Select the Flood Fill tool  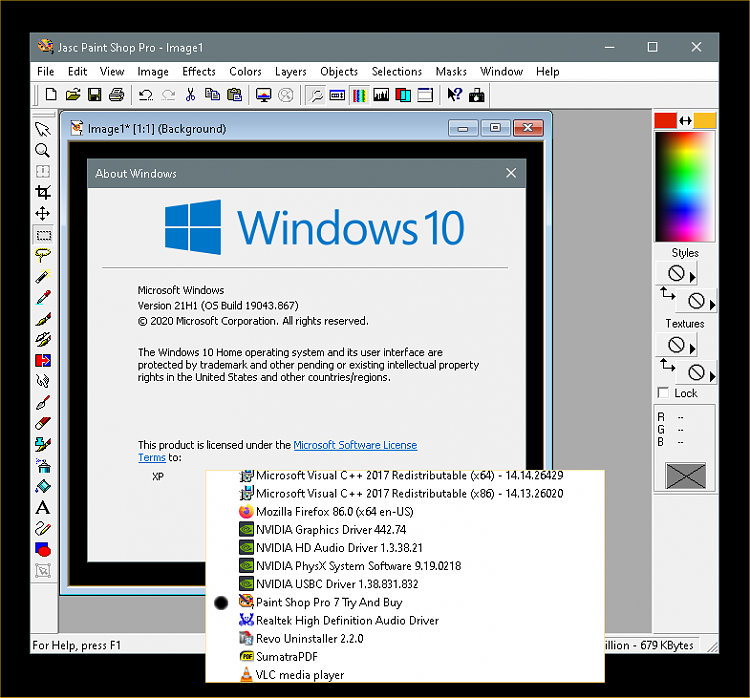(43, 487)
